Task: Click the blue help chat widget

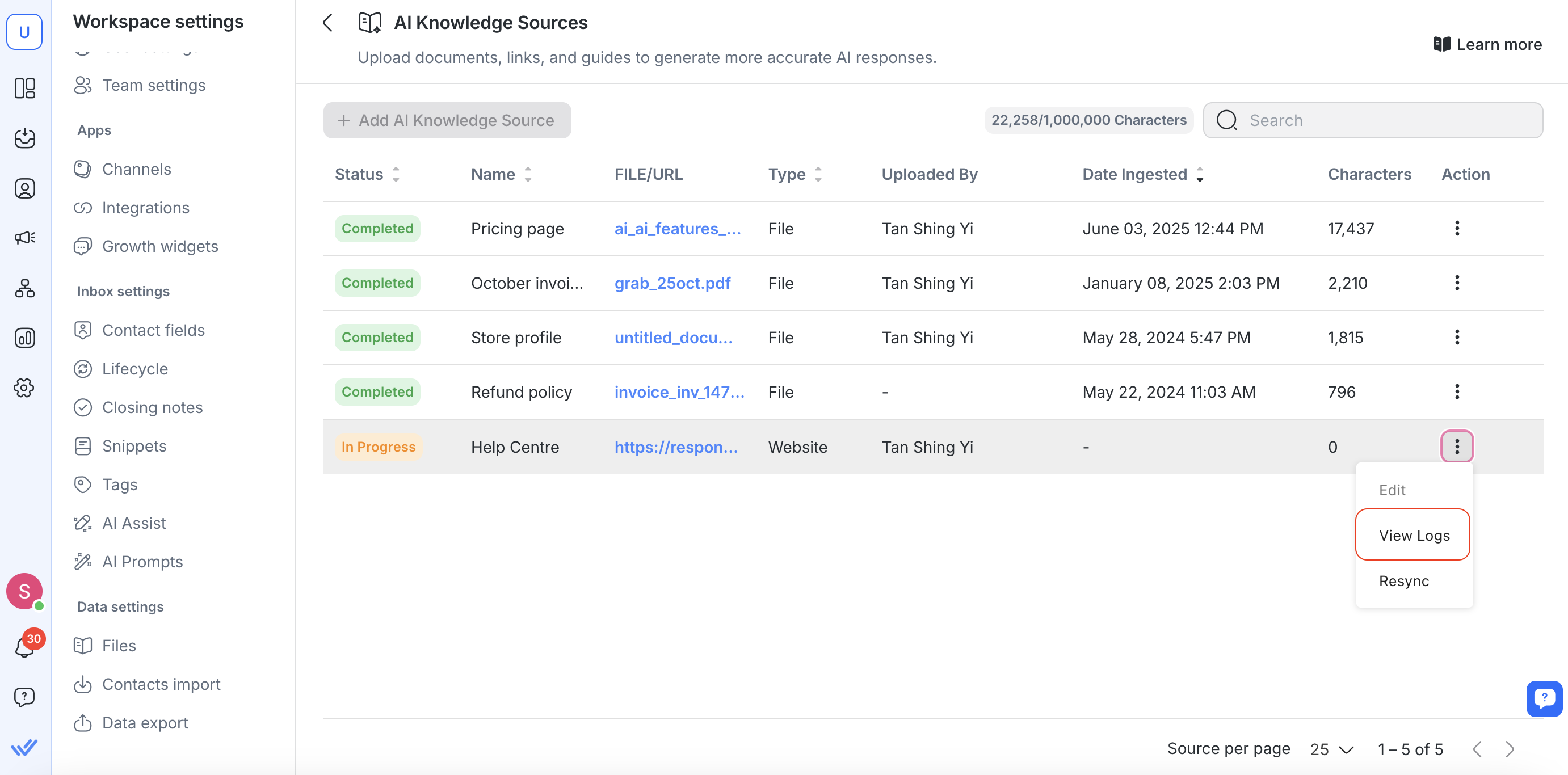Action: coord(1544,698)
